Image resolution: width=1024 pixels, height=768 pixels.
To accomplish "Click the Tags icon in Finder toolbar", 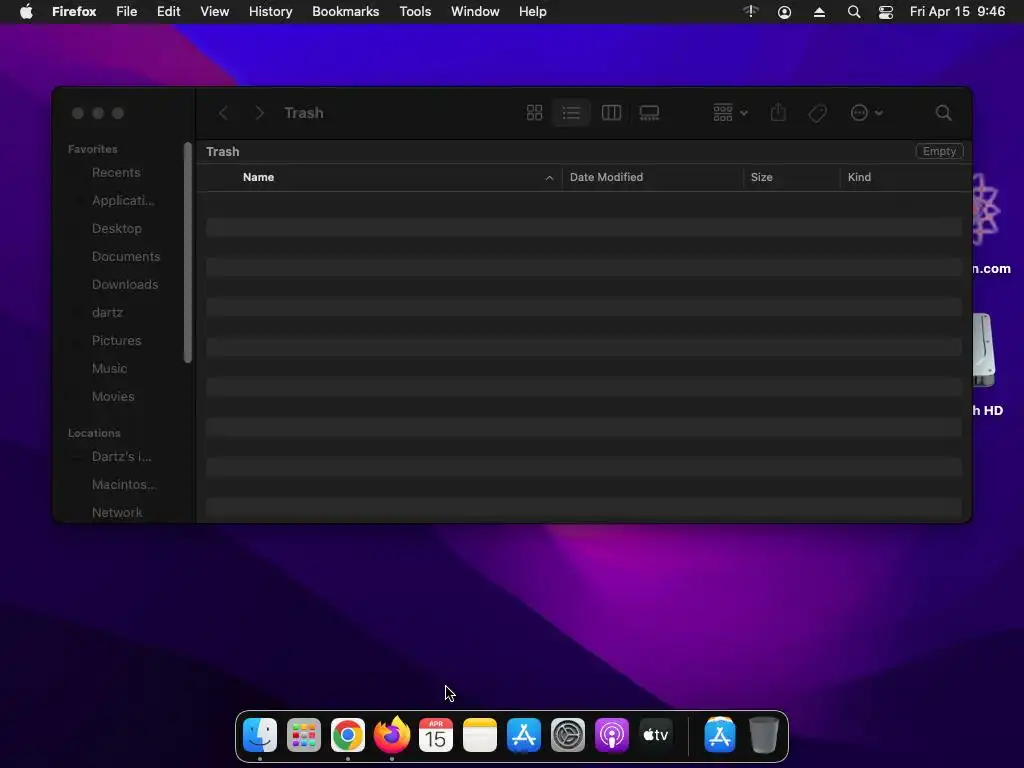I will pyautogui.click(x=817, y=113).
